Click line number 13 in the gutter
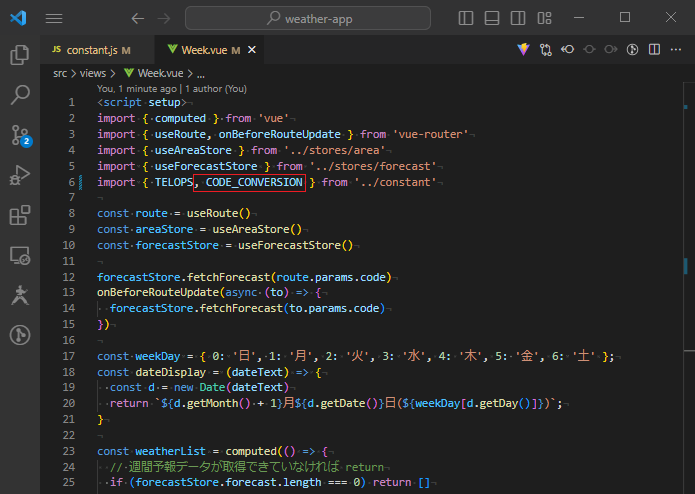The width and height of the screenshot is (695, 494). click(x=69, y=292)
